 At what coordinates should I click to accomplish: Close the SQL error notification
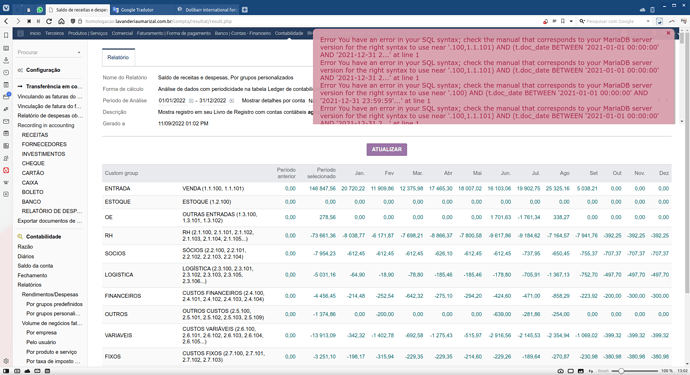(x=668, y=33)
